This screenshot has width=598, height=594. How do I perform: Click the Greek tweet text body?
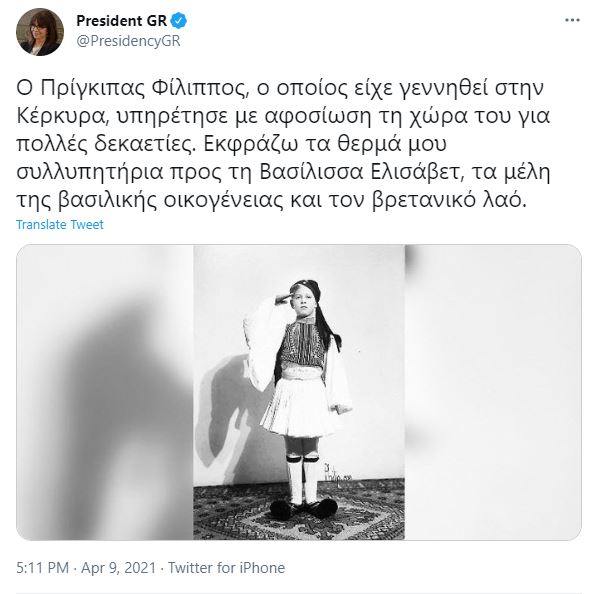tap(283, 144)
